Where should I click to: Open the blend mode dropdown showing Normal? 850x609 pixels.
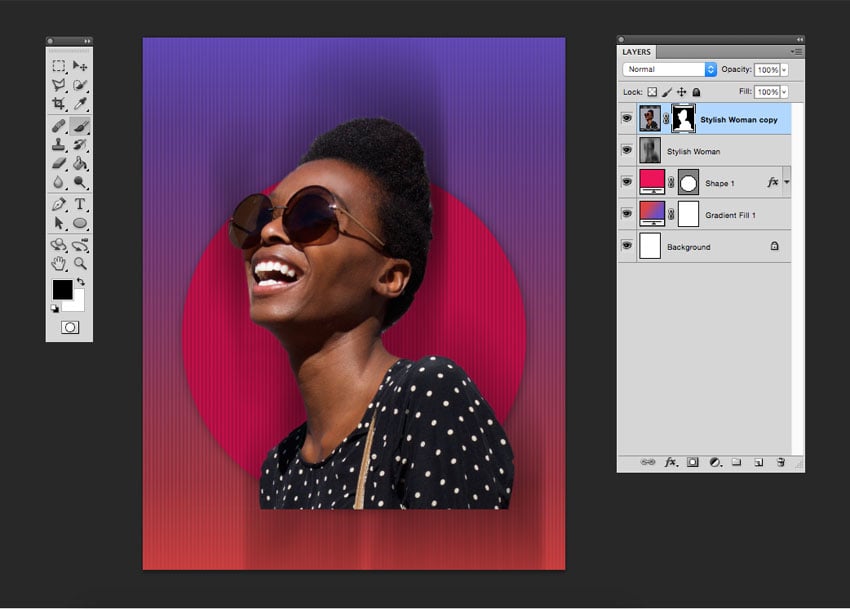[x=669, y=69]
